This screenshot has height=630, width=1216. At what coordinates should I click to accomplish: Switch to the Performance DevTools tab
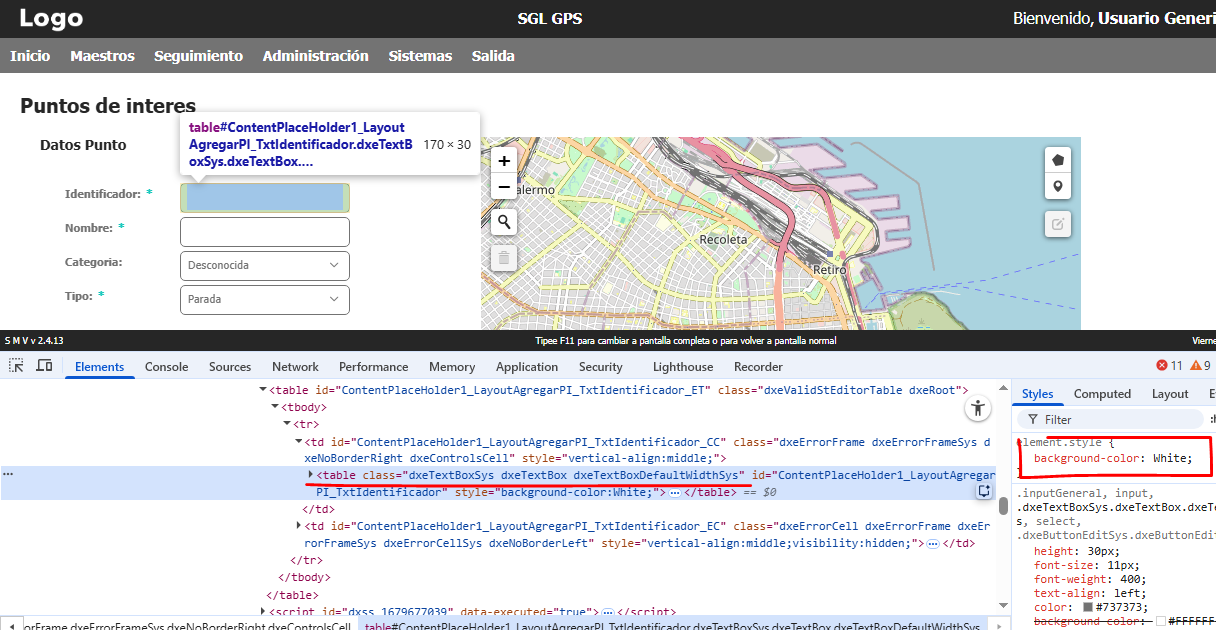[373, 367]
